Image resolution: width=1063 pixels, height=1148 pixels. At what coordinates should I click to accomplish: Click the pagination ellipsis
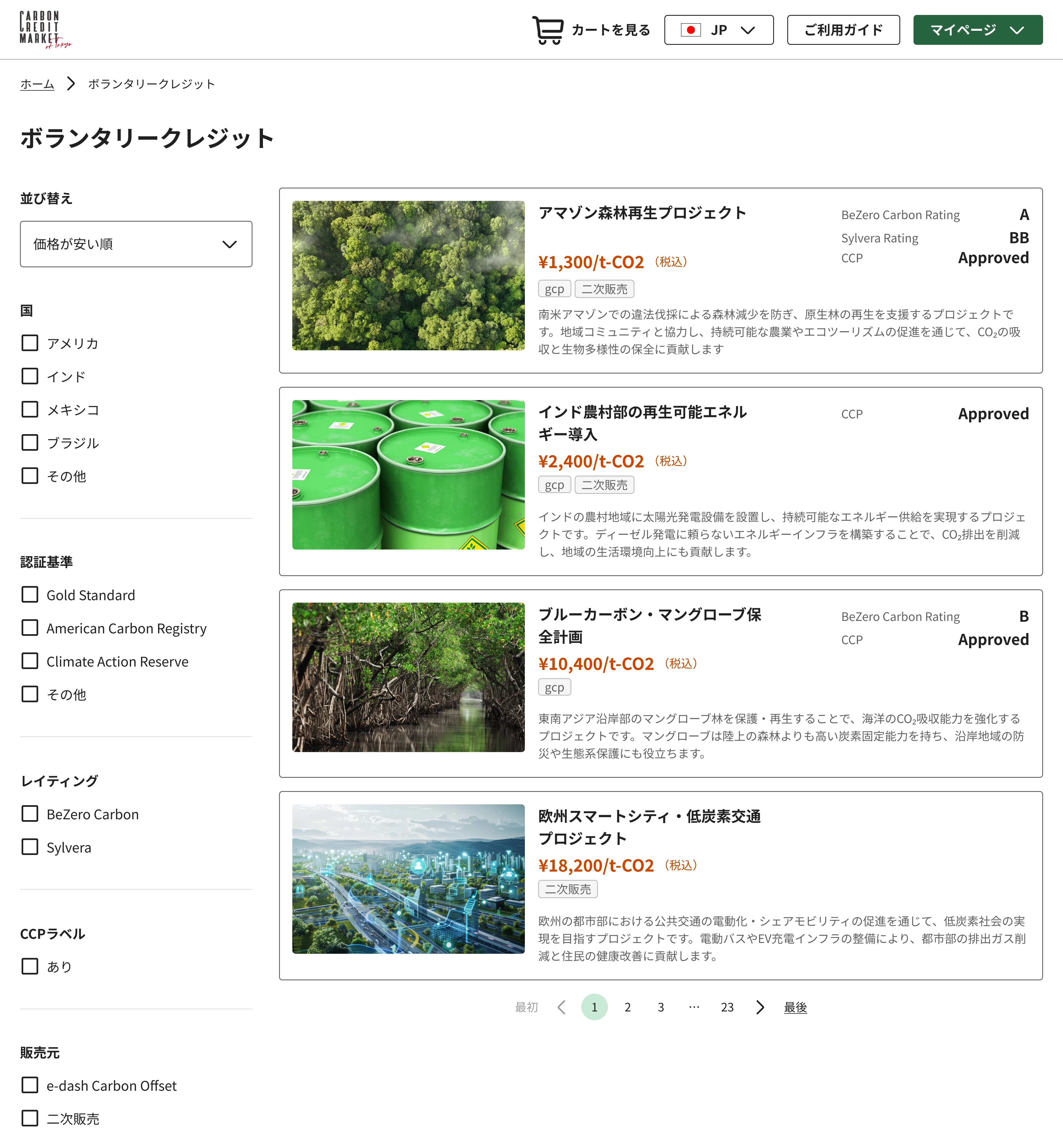pyautogui.click(x=694, y=1007)
